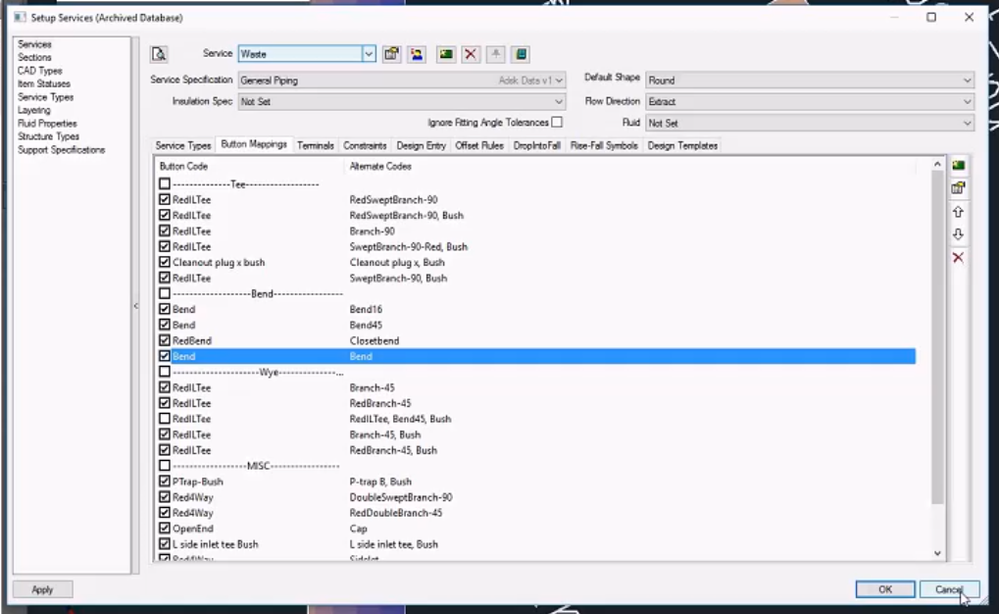Image resolution: width=999 pixels, height=614 pixels.
Task: Switch to the Offset Rules tab
Action: (479, 146)
